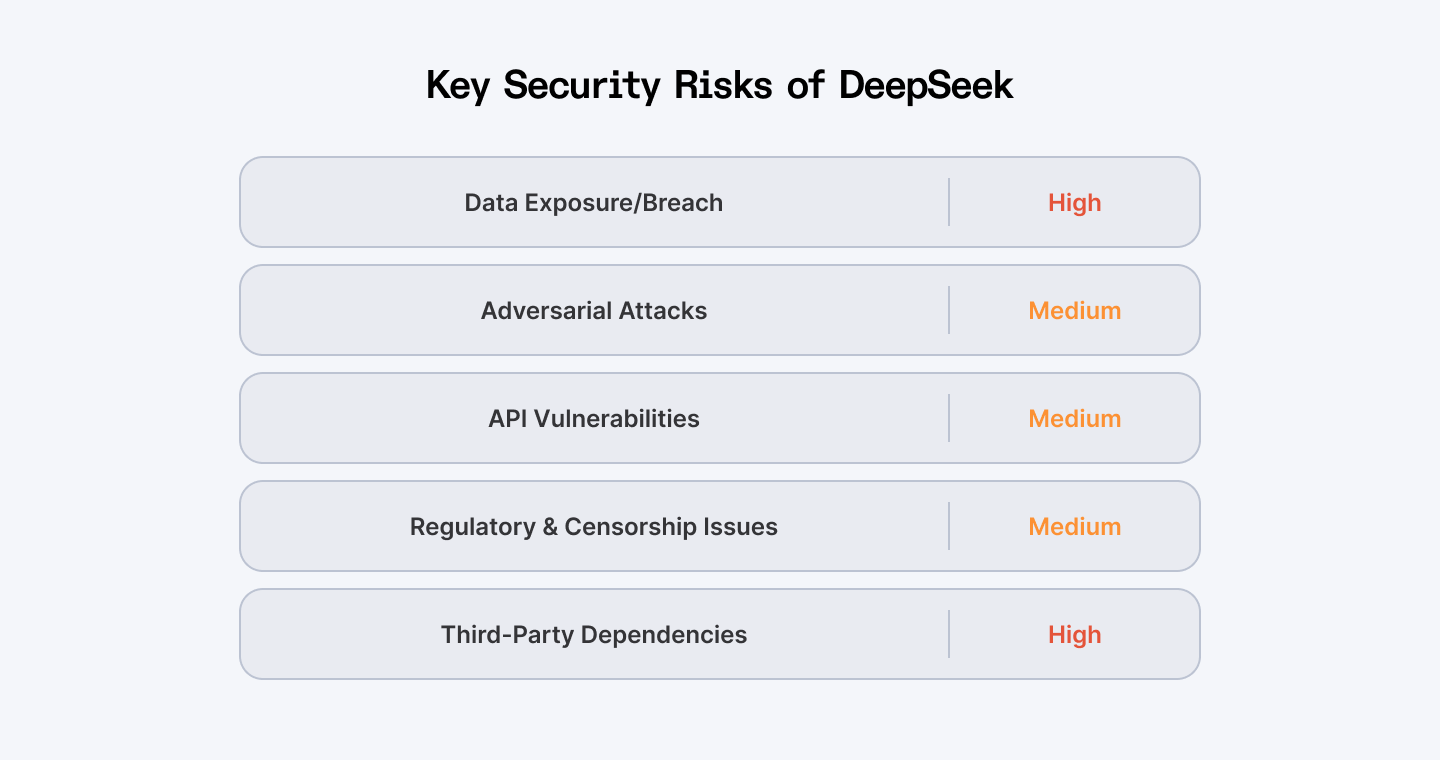Image resolution: width=1440 pixels, height=760 pixels.
Task: Click Medium rating for Regulatory & Censorship Issues
Action: point(1075,527)
